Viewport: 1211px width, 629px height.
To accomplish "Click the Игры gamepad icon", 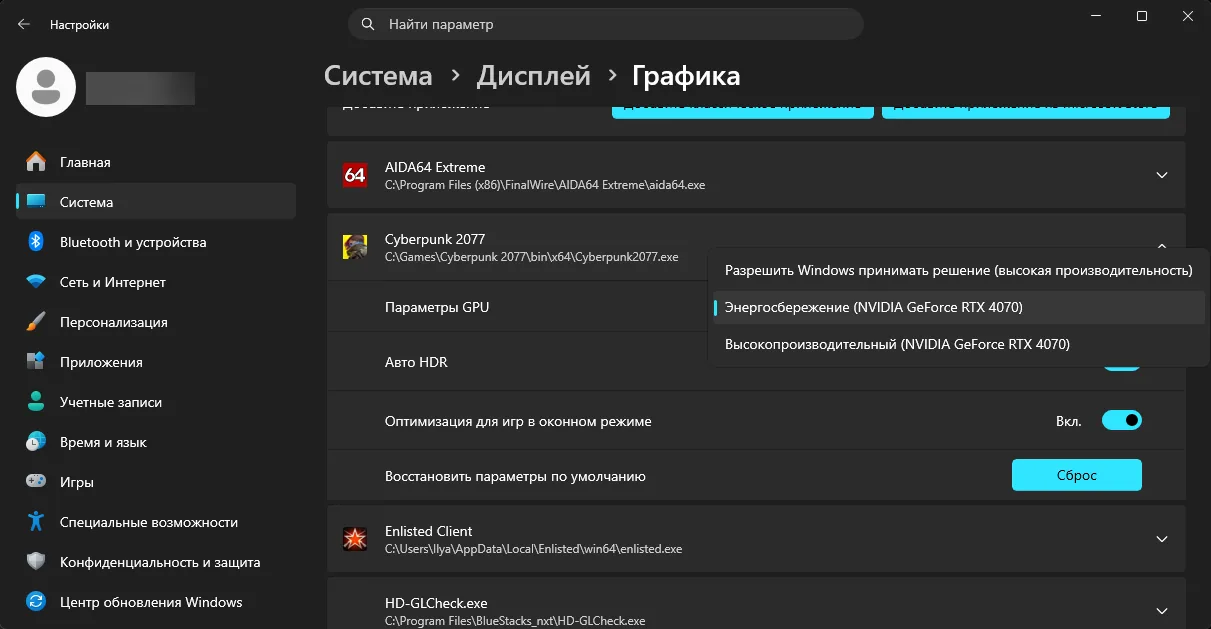I will (x=36, y=482).
